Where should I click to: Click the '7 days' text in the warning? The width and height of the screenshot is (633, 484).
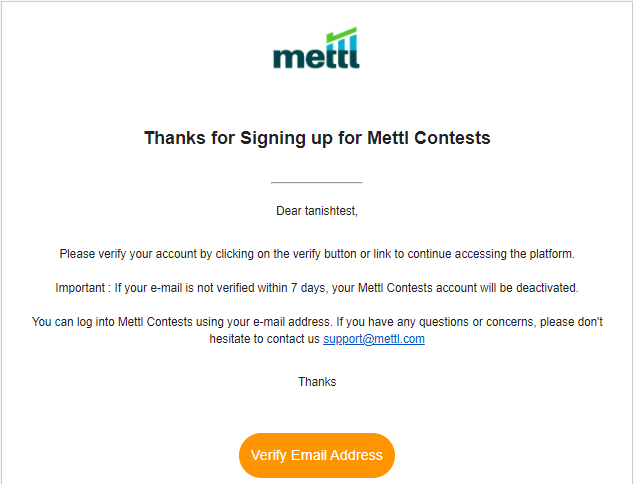(x=308, y=288)
